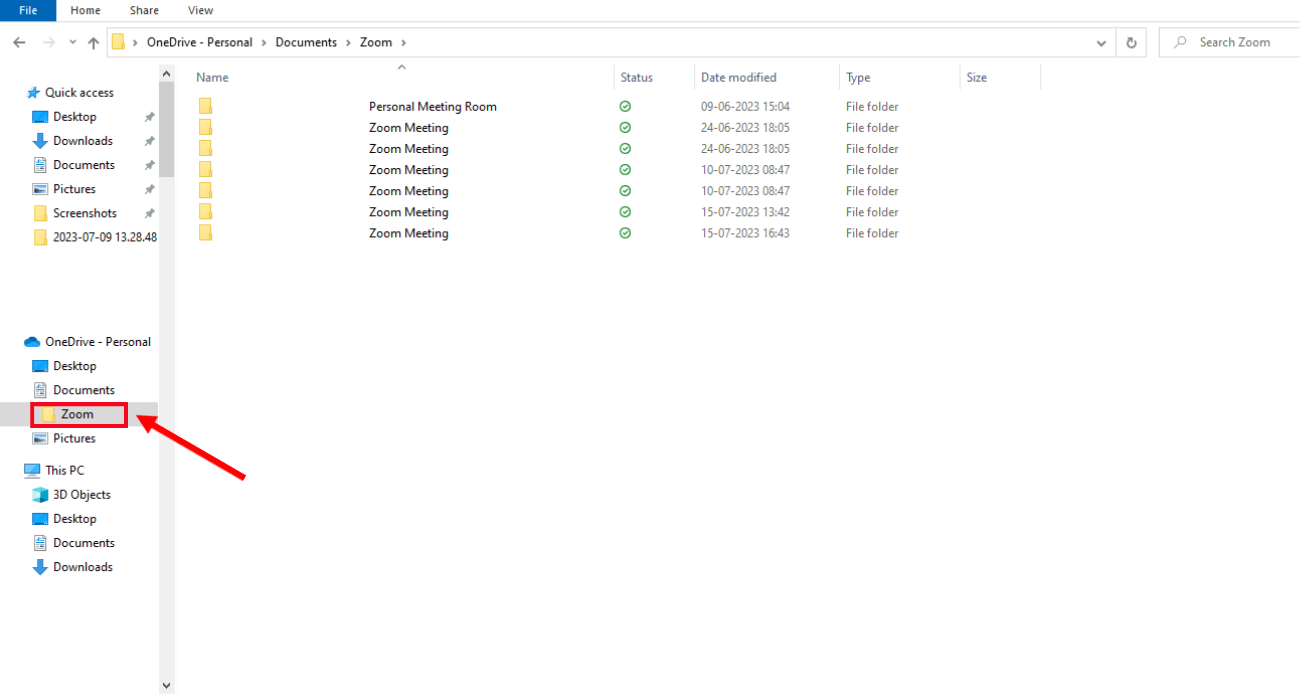Expand chevron after OneDrive - Personal in breadcrumb

(x=264, y=43)
